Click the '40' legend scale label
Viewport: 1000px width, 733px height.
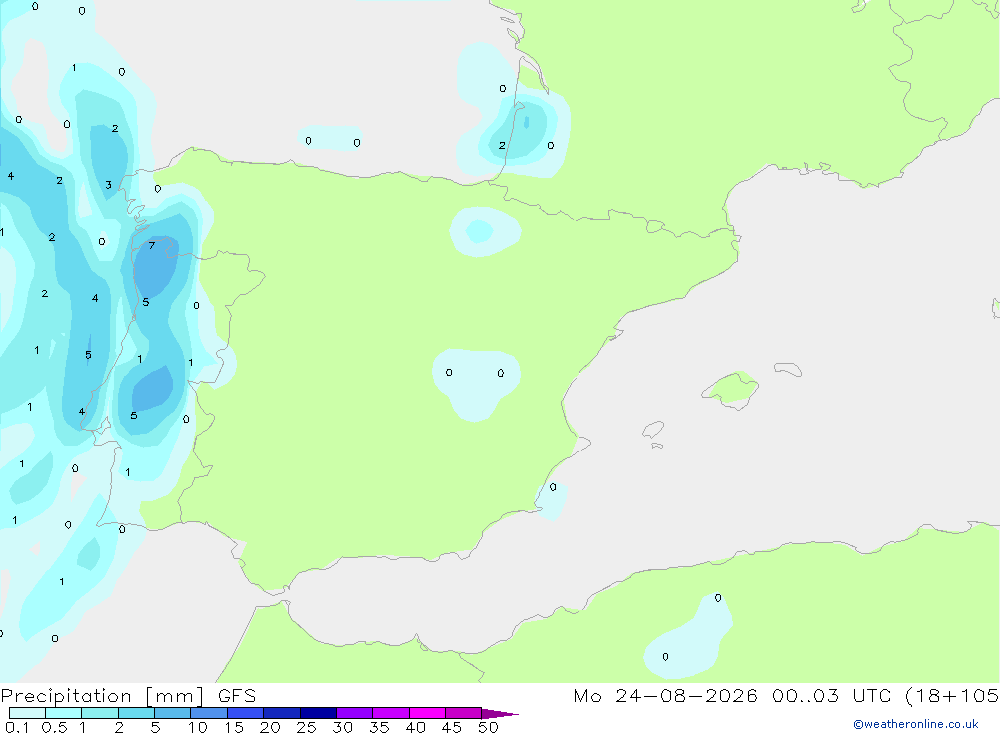point(416,727)
